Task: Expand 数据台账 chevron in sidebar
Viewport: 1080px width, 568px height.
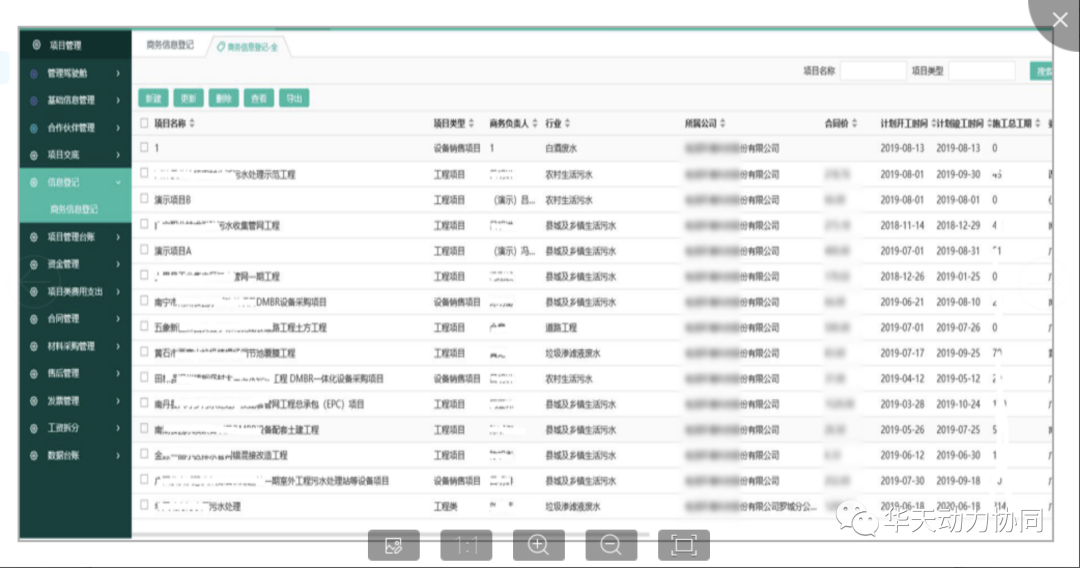Action: [x=118, y=456]
